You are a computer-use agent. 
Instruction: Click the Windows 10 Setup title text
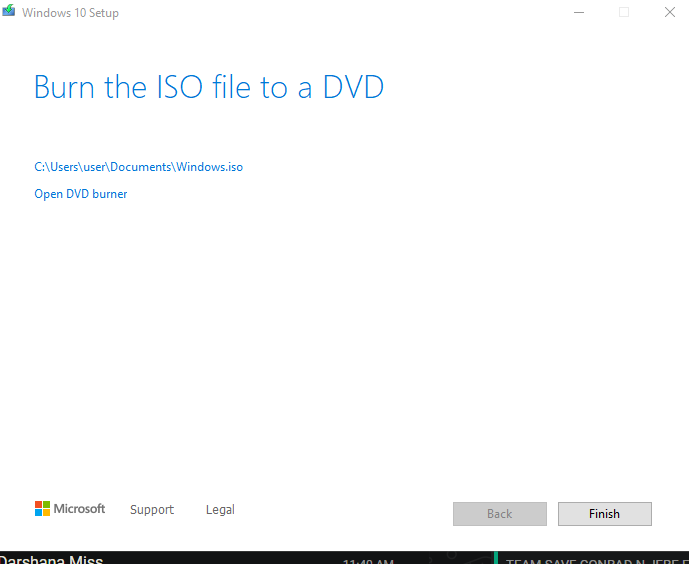tap(70, 13)
